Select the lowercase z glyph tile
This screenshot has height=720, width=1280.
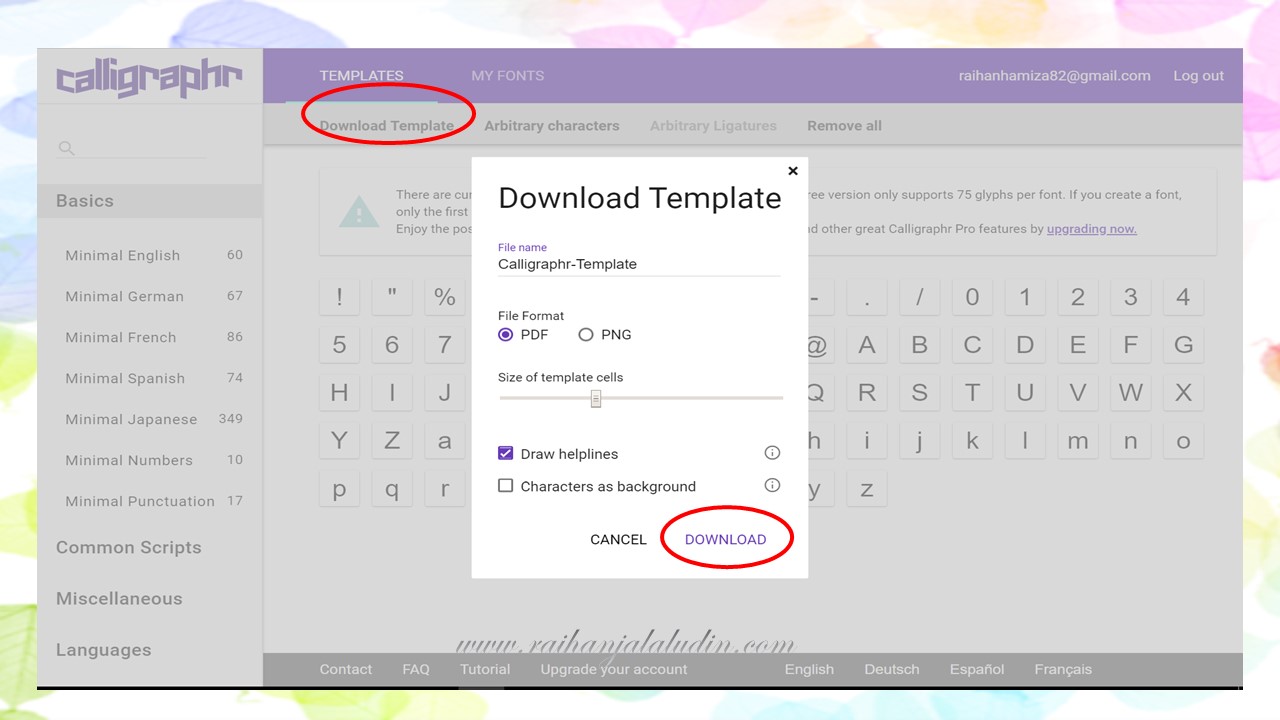click(x=867, y=490)
